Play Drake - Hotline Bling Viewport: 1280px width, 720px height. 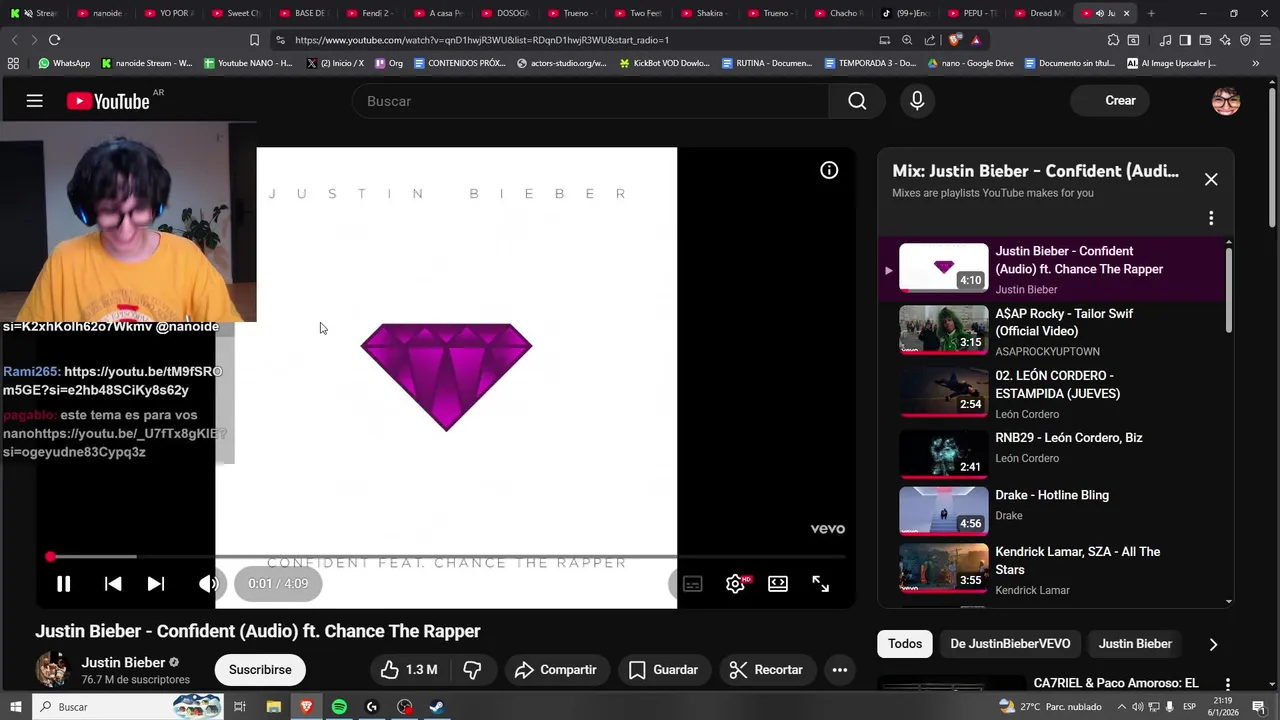pos(1052,512)
